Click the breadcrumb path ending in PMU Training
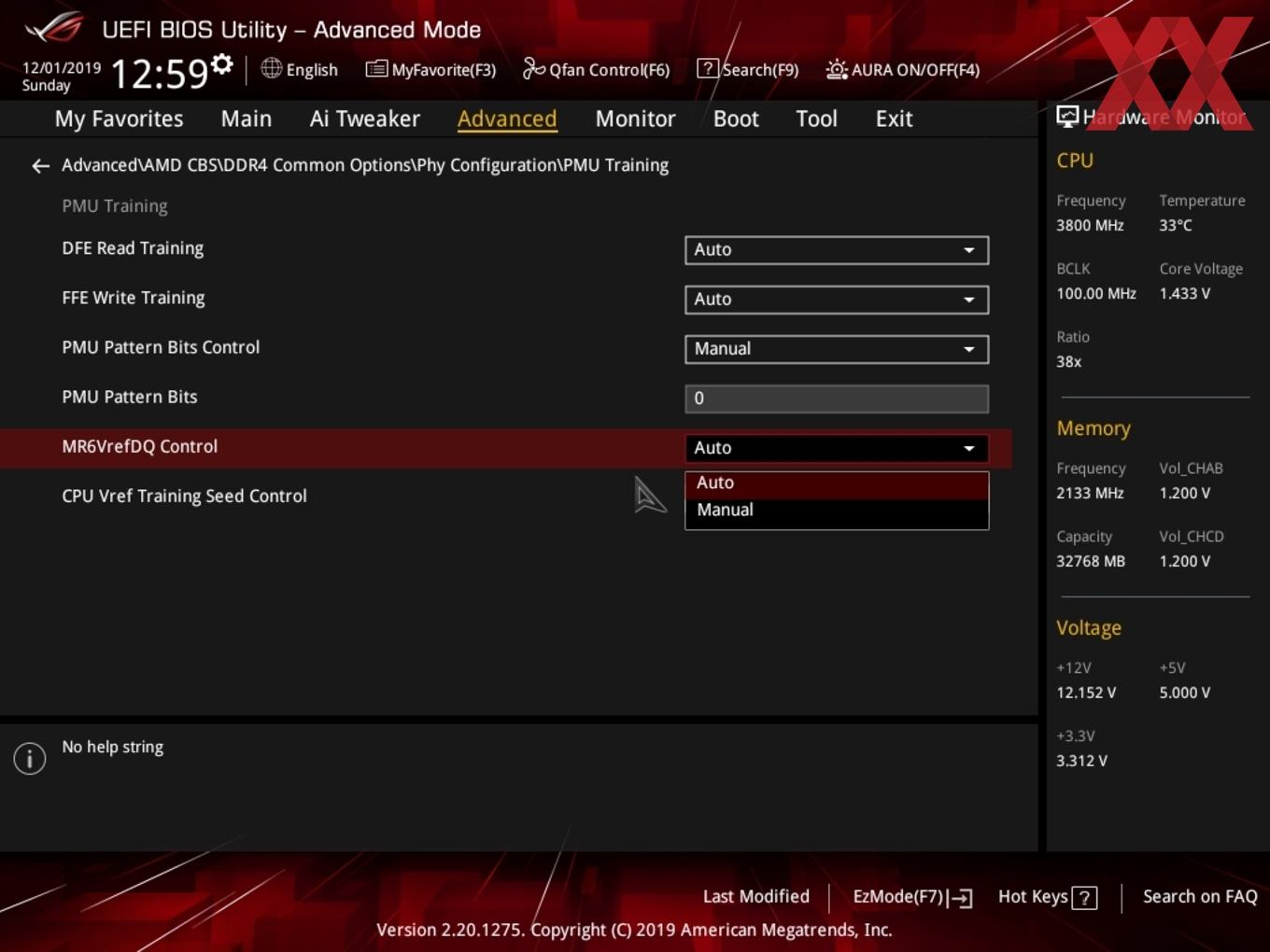The height and width of the screenshot is (952, 1270). 365,165
